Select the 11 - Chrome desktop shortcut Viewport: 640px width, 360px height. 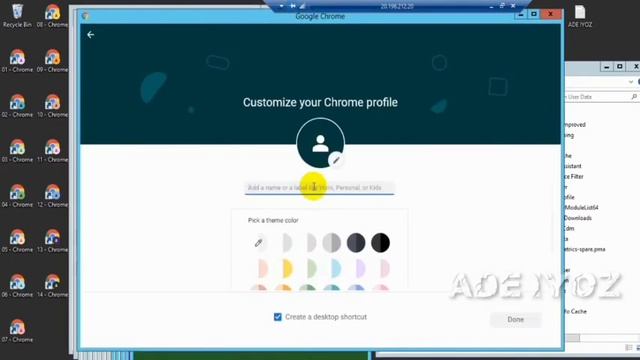click(52, 151)
